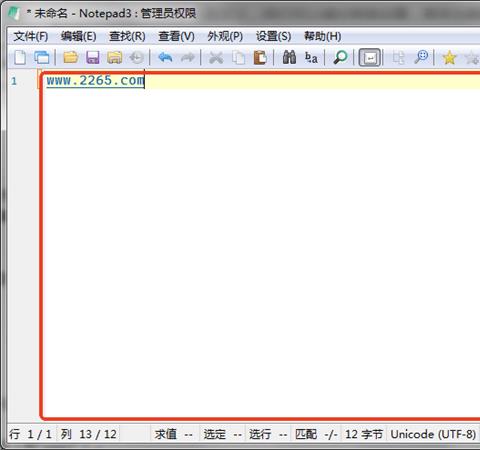480x450 pixels.
Task: Open the 外观(P) menu
Action: coord(225,36)
